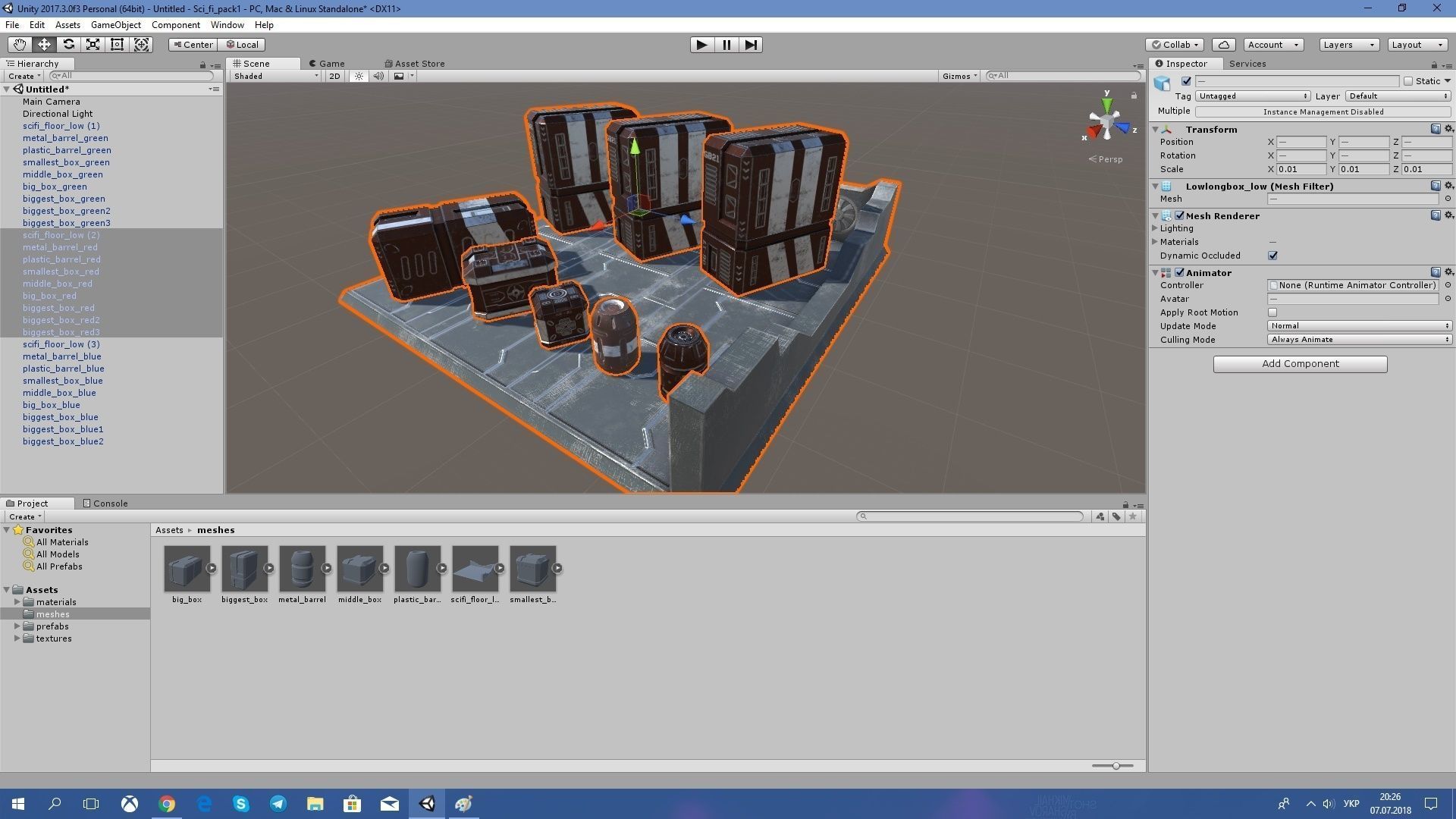Select the Scale tool
This screenshot has width=1456, height=819.
click(x=93, y=45)
